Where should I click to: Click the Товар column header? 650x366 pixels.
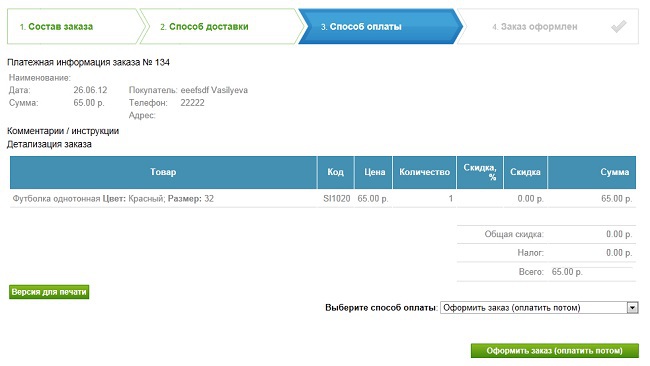coord(163,172)
